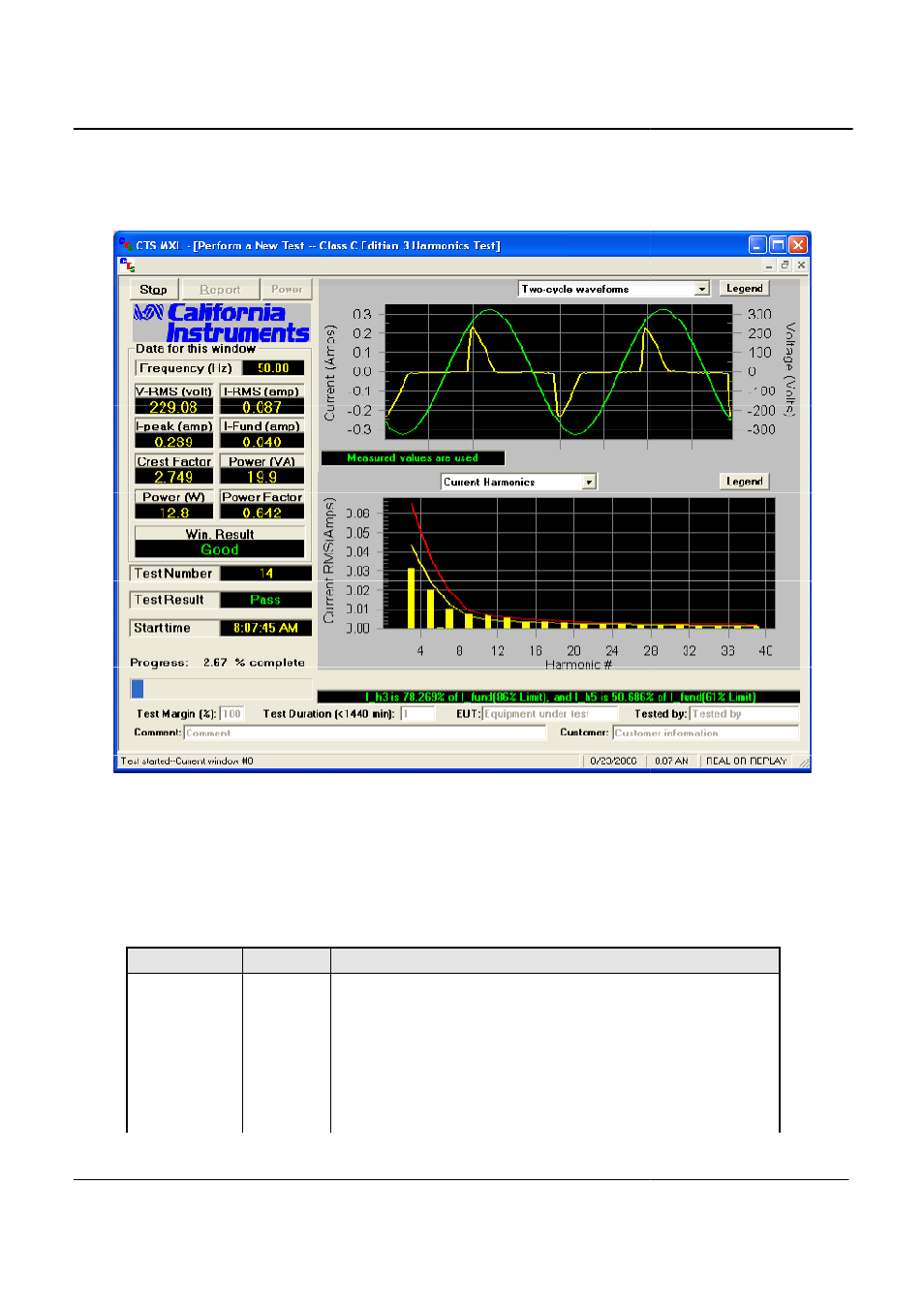Show the Legend for the waveform graph
This screenshot has width=924, height=1309.
point(744,289)
